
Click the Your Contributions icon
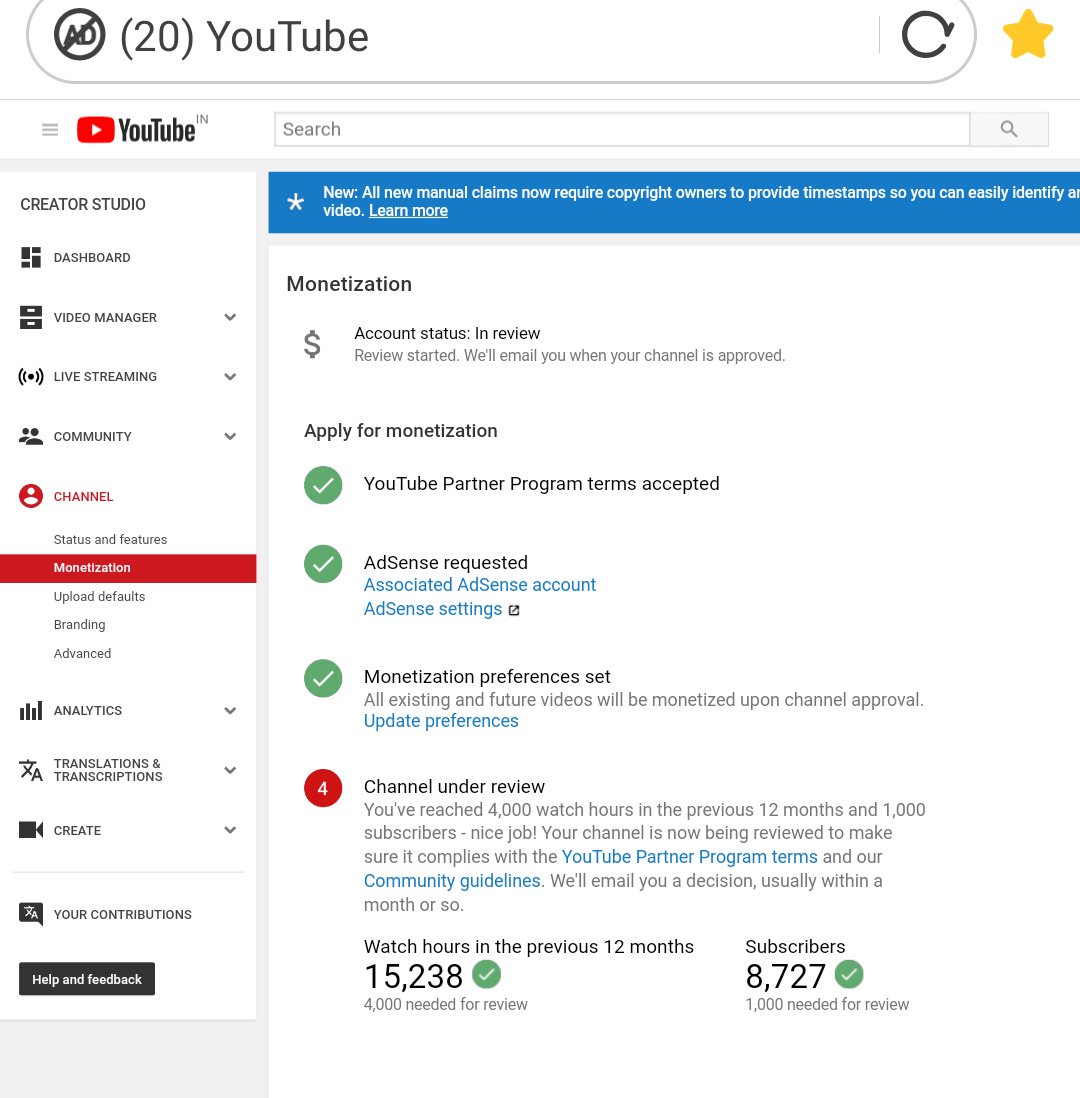click(31, 914)
